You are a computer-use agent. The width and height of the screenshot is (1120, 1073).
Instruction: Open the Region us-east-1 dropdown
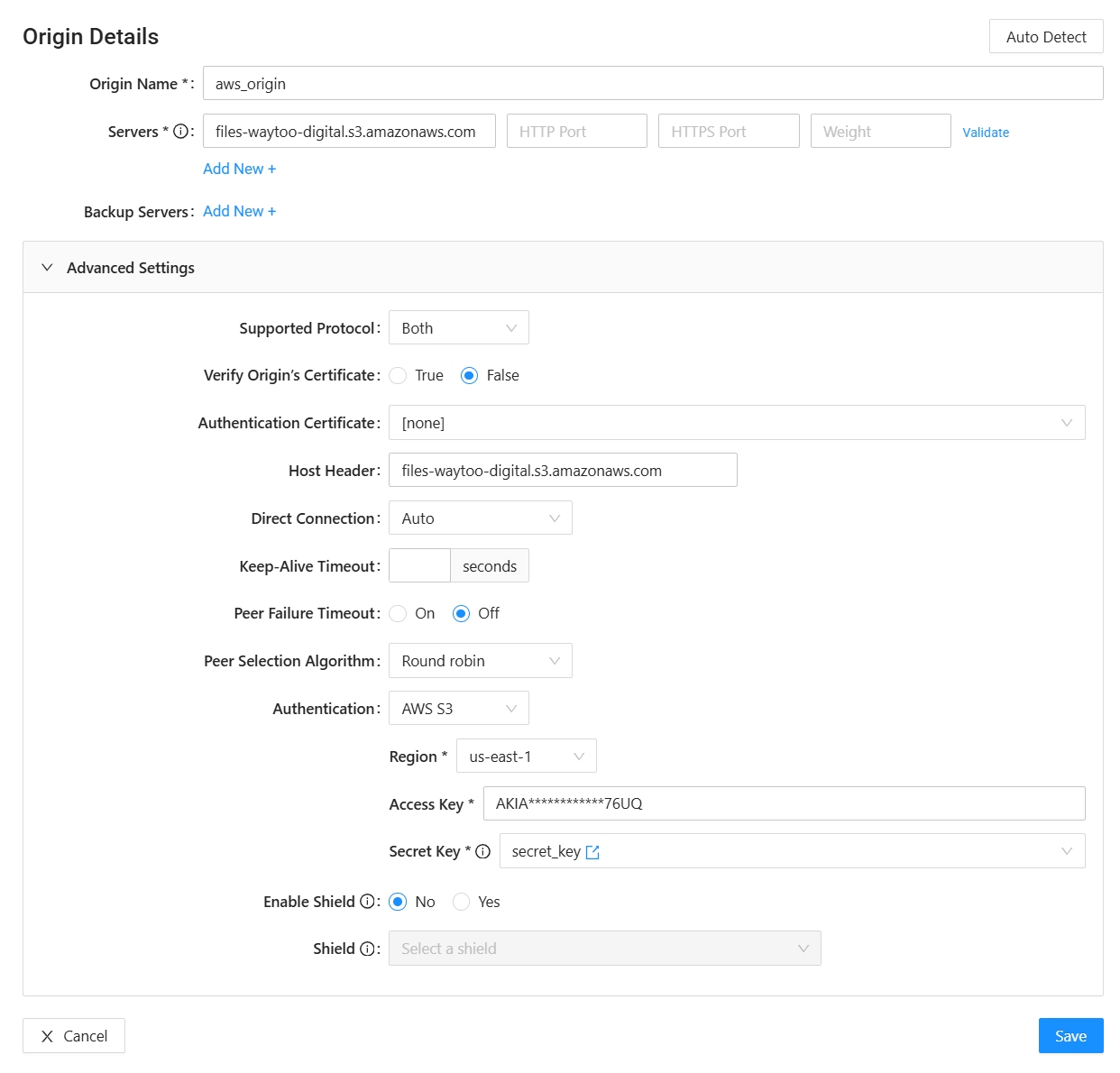pos(527,757)
